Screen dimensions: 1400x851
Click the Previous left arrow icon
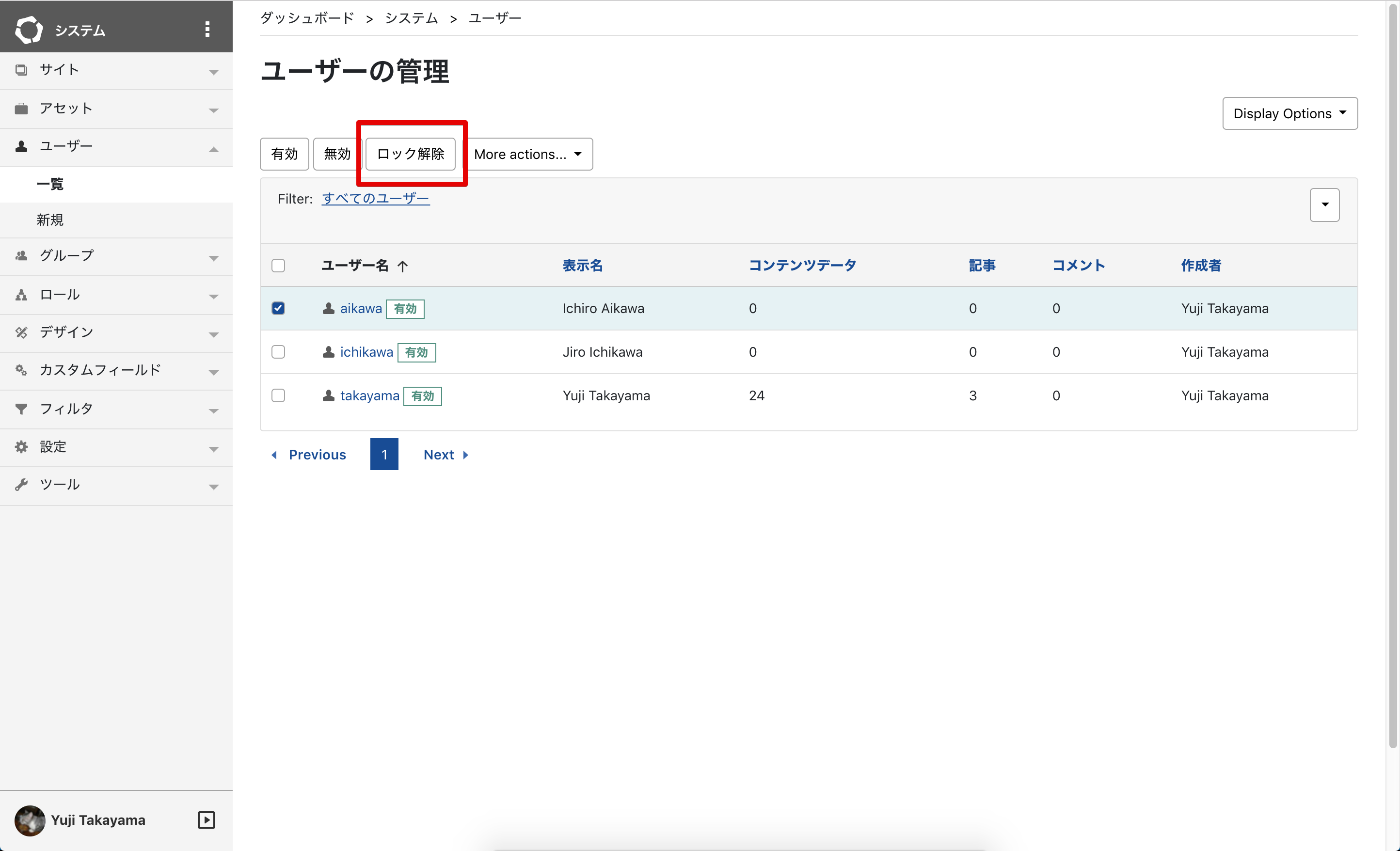[274, 455]
